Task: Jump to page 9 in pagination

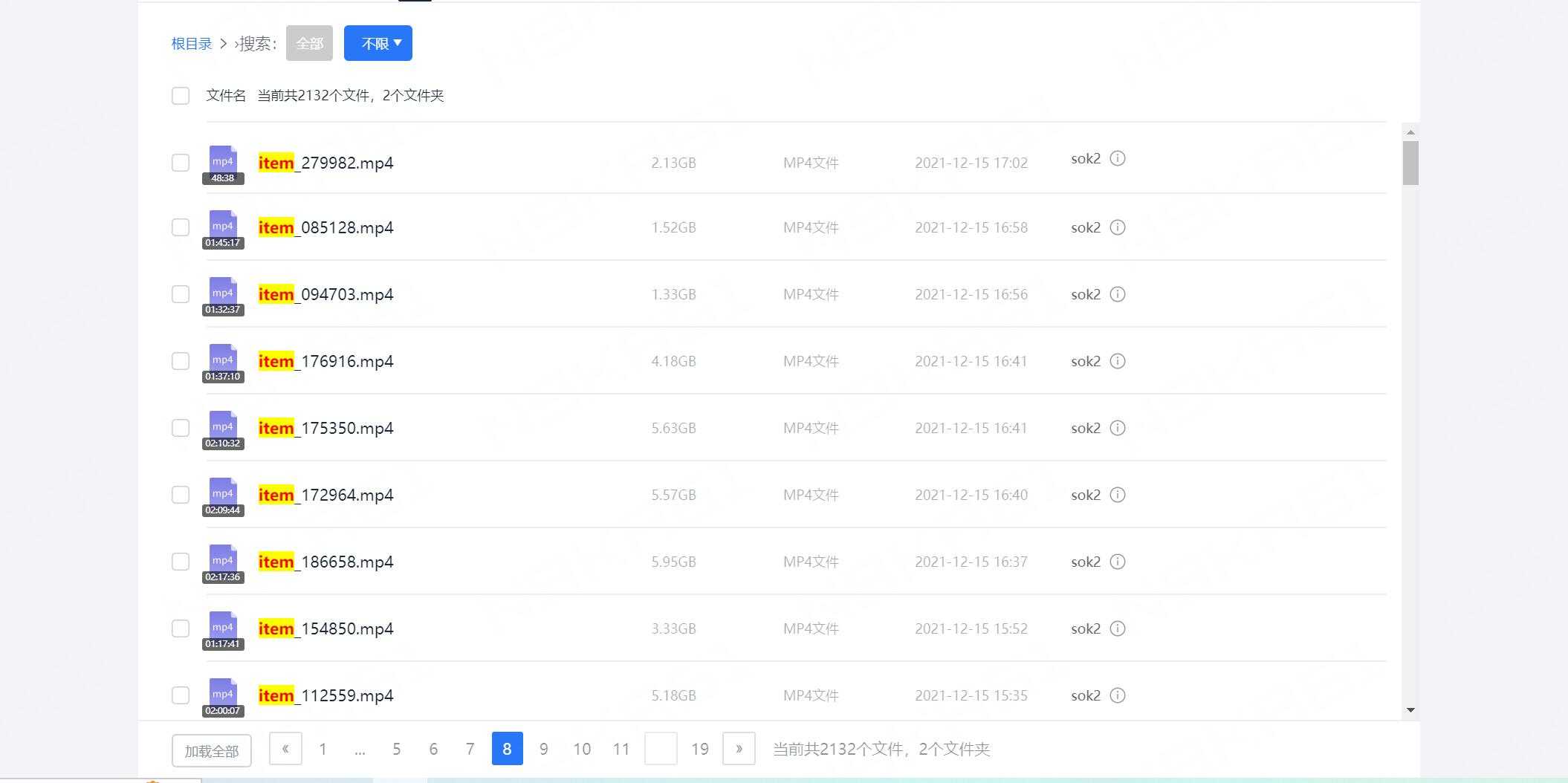Action: pyautogui.click(x=543, y=749)
